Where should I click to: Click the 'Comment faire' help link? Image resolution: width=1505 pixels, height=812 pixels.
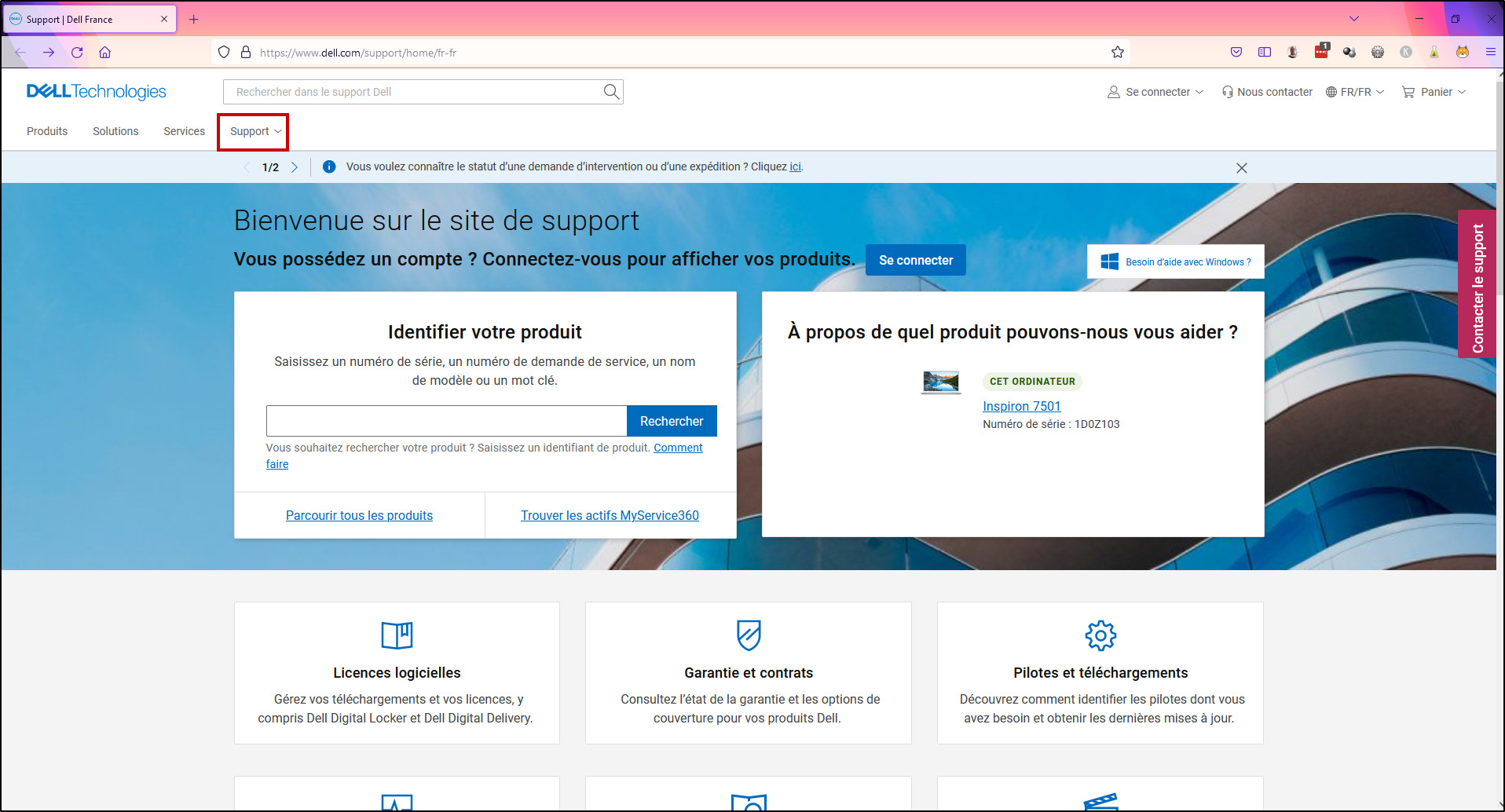(678, 448)
